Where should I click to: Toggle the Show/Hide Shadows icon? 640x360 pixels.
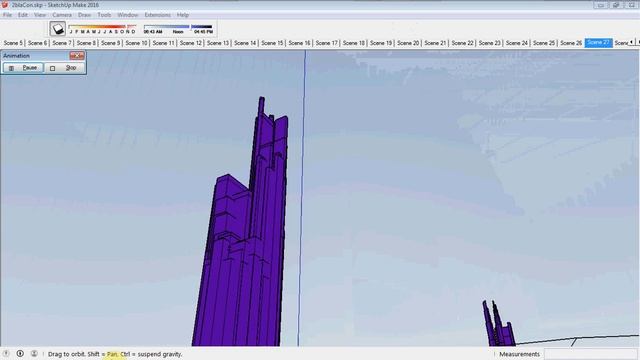coord(58,29)
